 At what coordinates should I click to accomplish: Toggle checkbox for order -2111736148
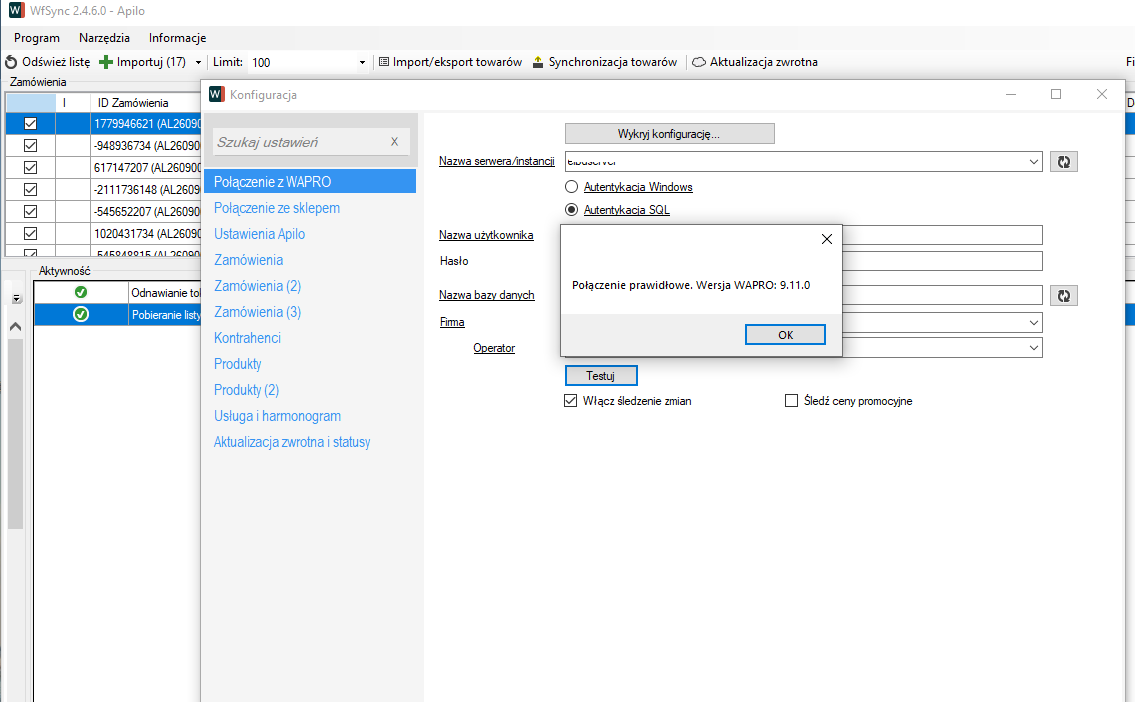(x=30, y=190)
